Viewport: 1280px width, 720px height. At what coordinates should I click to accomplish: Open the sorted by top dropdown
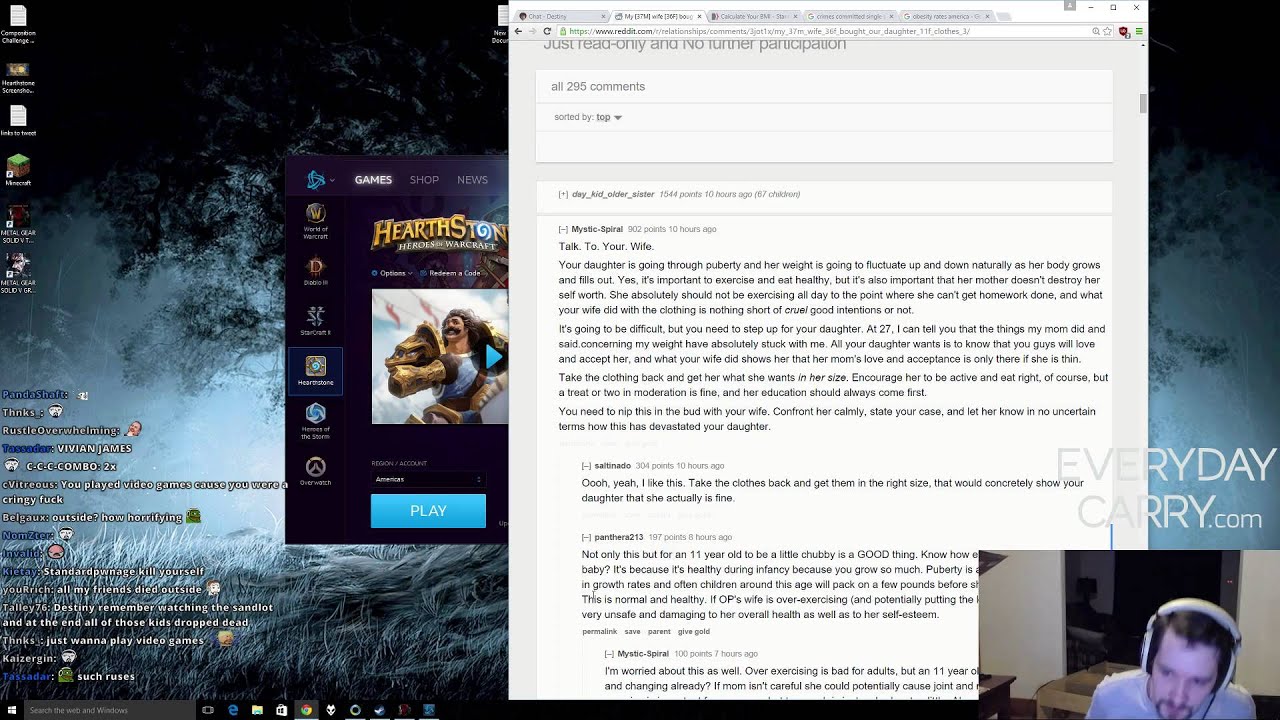point(609,117)
